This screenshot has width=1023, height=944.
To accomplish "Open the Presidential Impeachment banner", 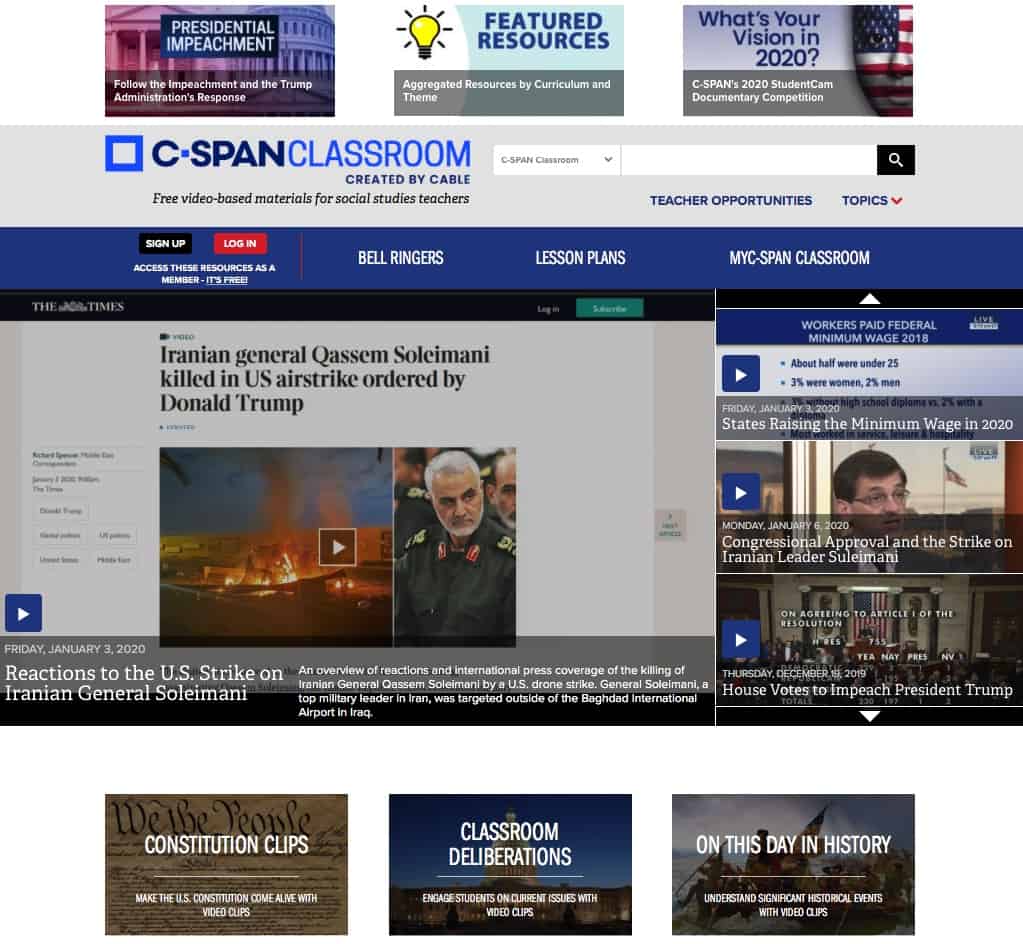I will (x=220, y=61).
